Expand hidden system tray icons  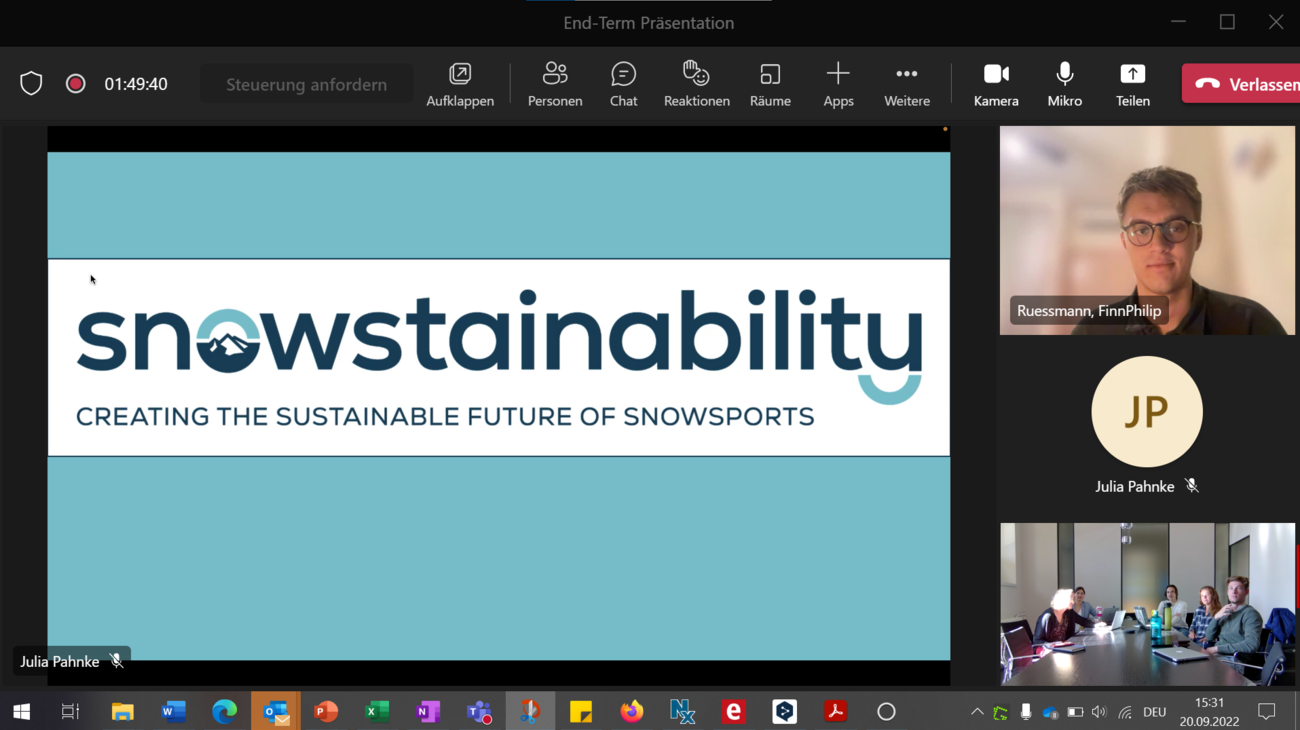(x=977, y=712)
